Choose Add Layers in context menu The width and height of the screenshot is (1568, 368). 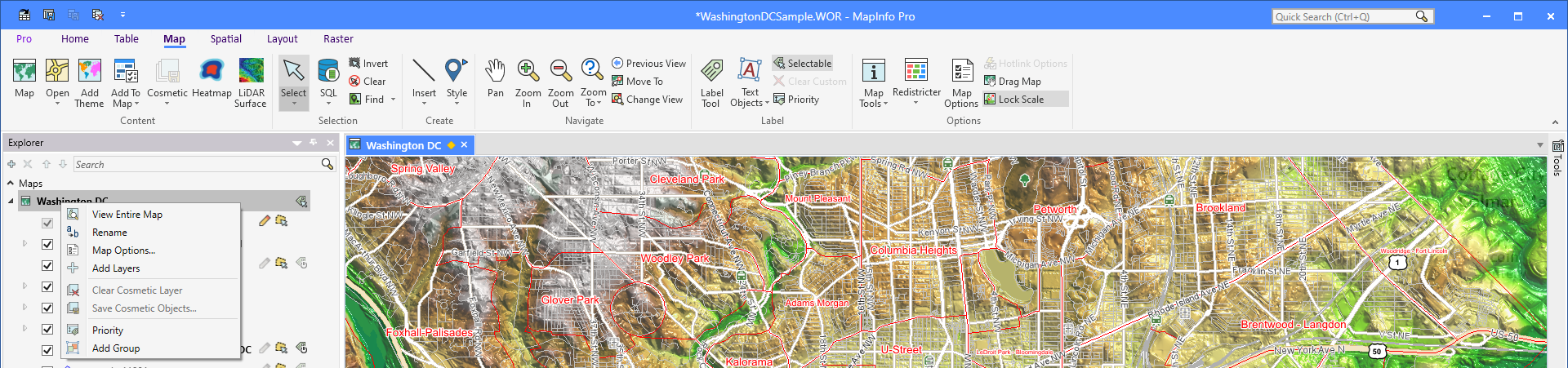(151, 268)
